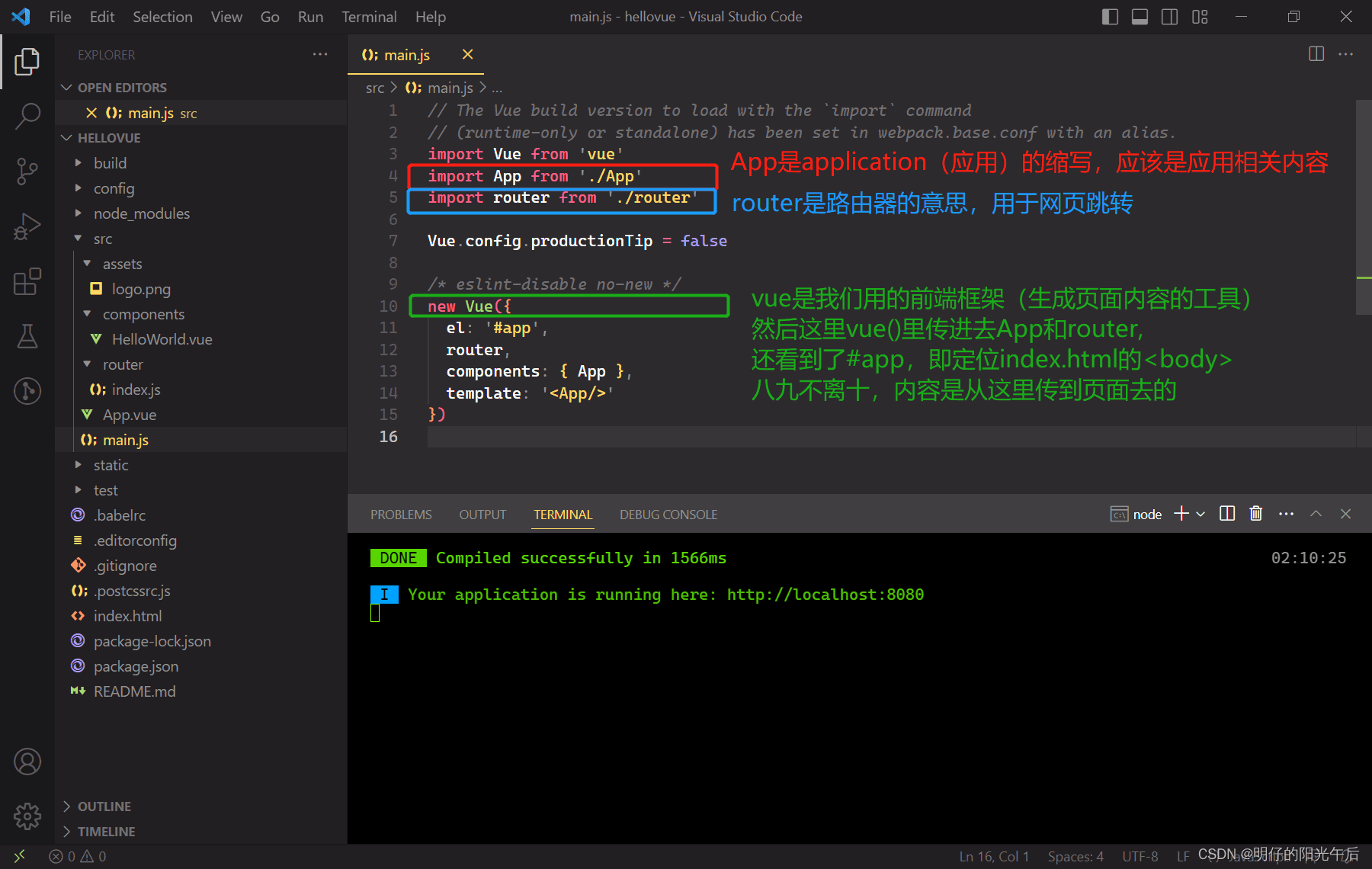Open the Terminal menu
Screen dimensions: 1372x869
[x=369, y=17]
